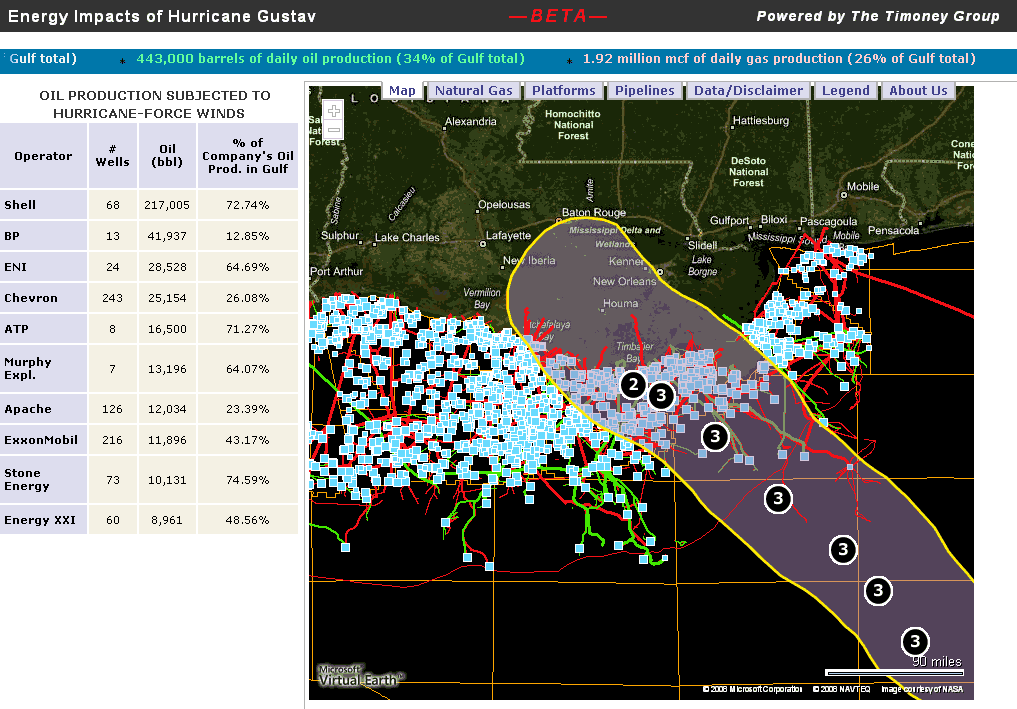Image resolution: width=1017 pixels, height=709 pixels.
Task: Select the Apache operator row
Action: pyautogui.click(x=149, y=409)
